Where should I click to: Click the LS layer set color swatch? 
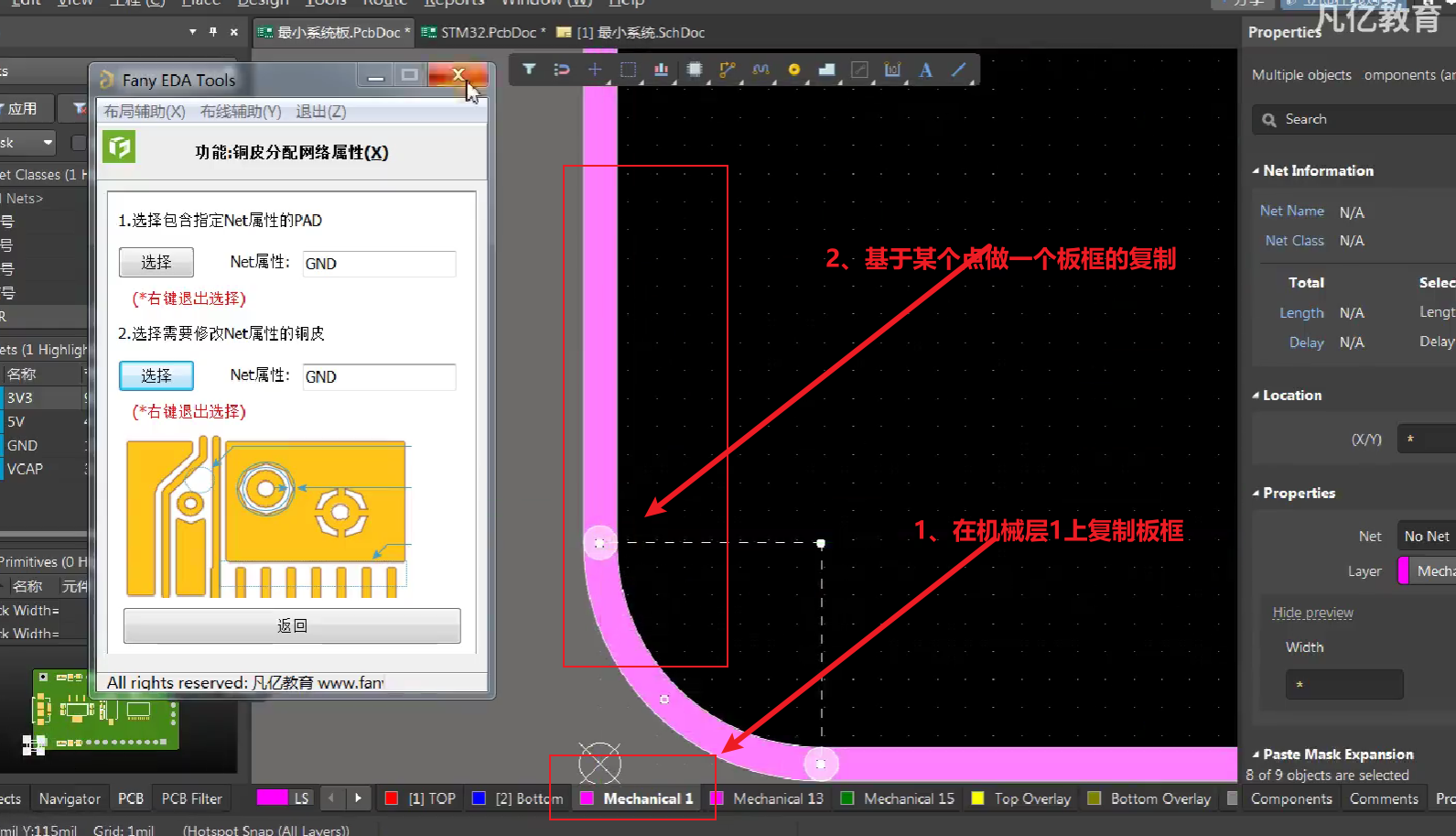[x=273, y=798]
